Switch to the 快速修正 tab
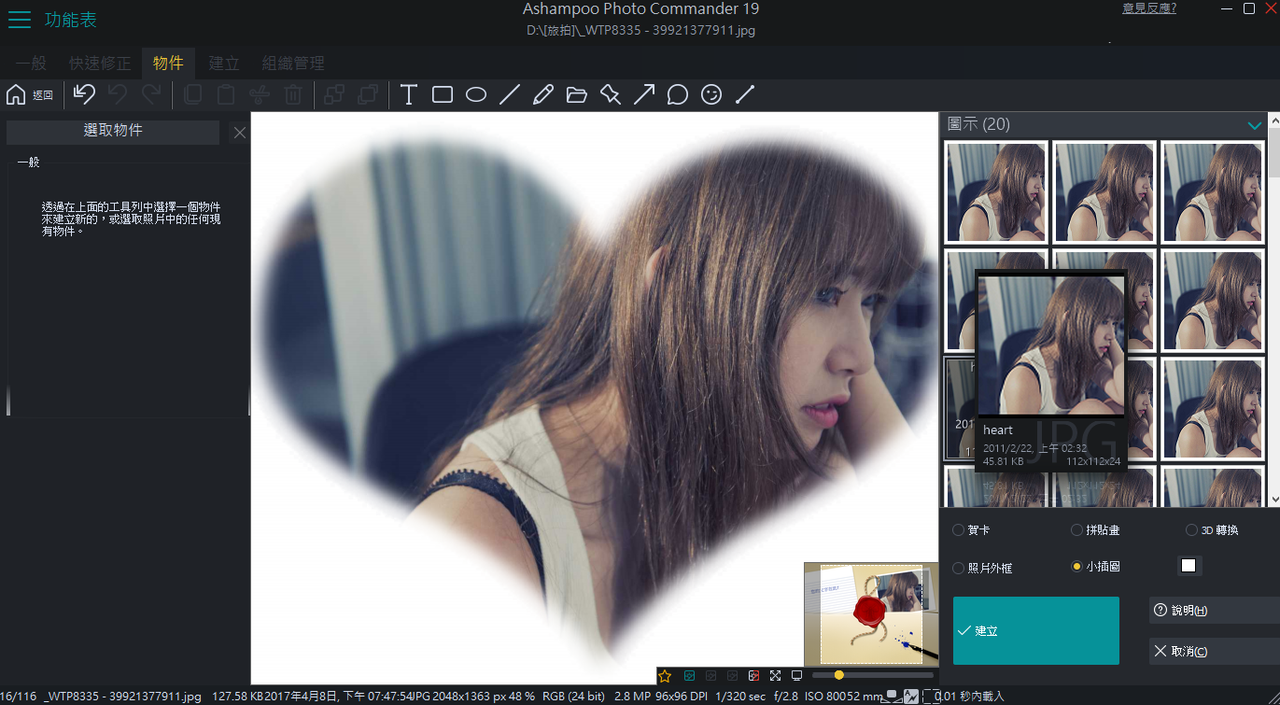This screenshot has width=1280, height=705. 100,63
